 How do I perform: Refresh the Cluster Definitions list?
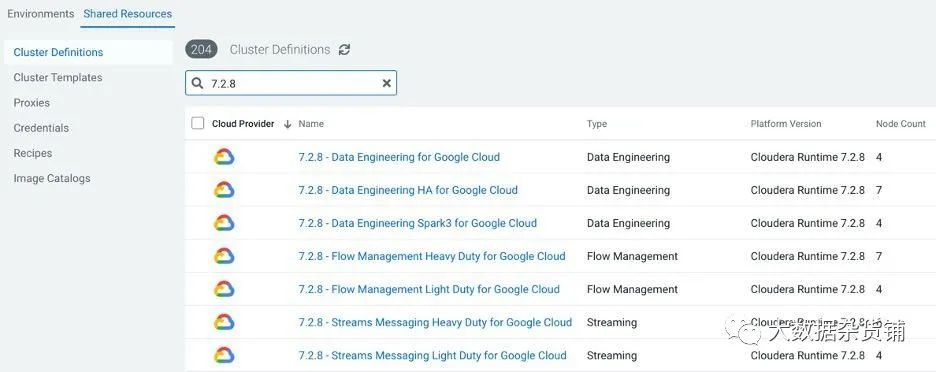point(344,50)
